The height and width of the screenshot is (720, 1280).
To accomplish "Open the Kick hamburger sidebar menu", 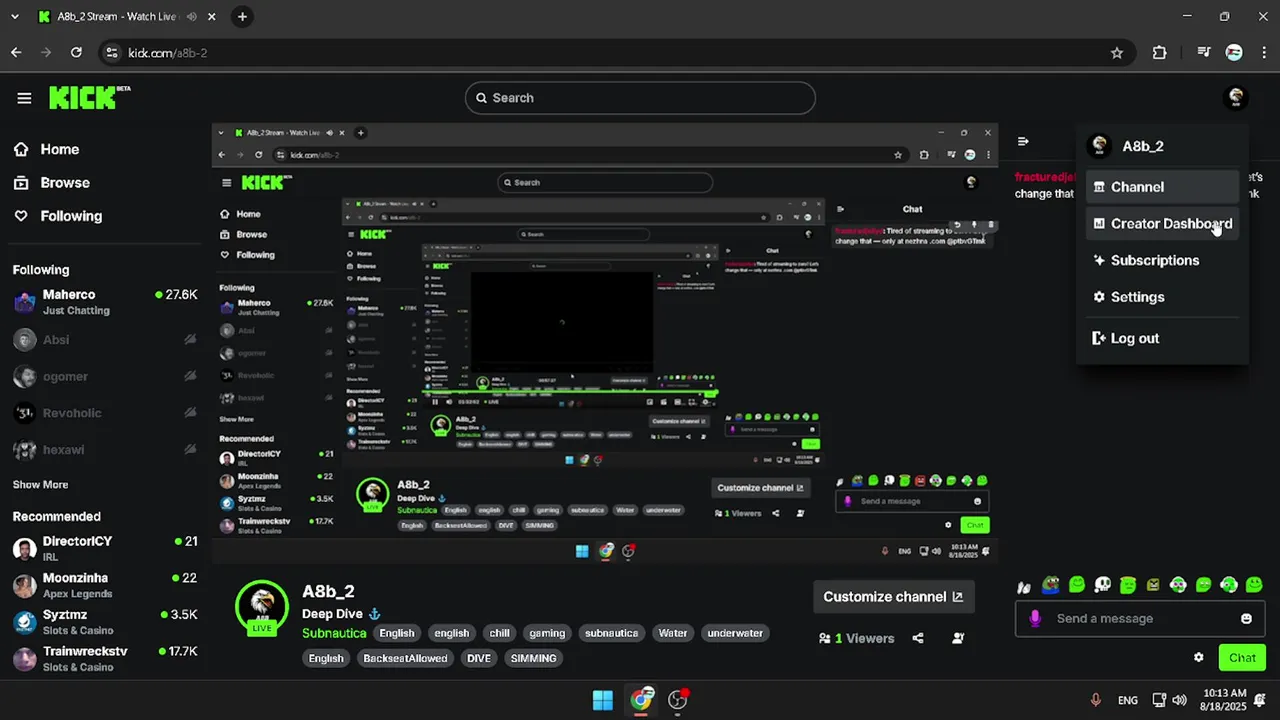I will pos(24,98).
